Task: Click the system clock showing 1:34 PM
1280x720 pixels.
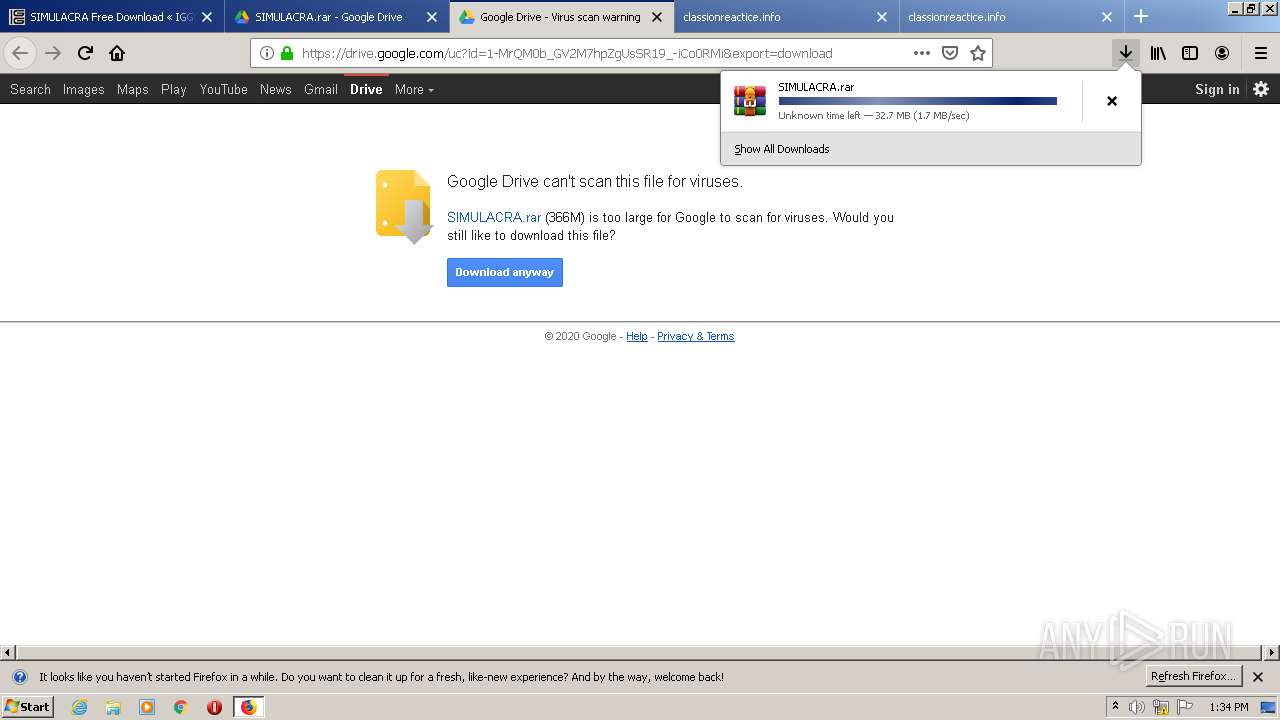Action: 1229,707
